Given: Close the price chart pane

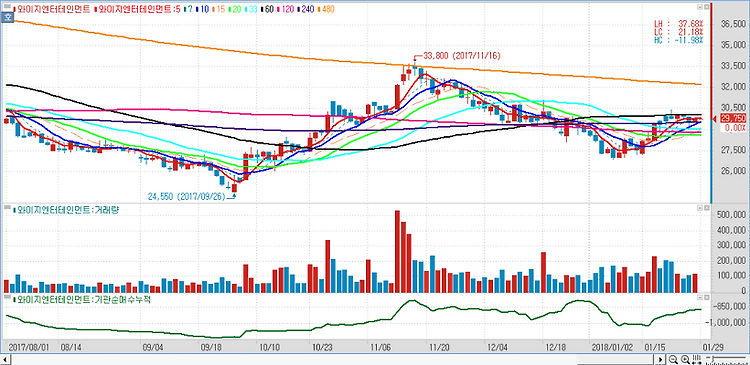Looking at the screenshot, I should coord(706,7).
